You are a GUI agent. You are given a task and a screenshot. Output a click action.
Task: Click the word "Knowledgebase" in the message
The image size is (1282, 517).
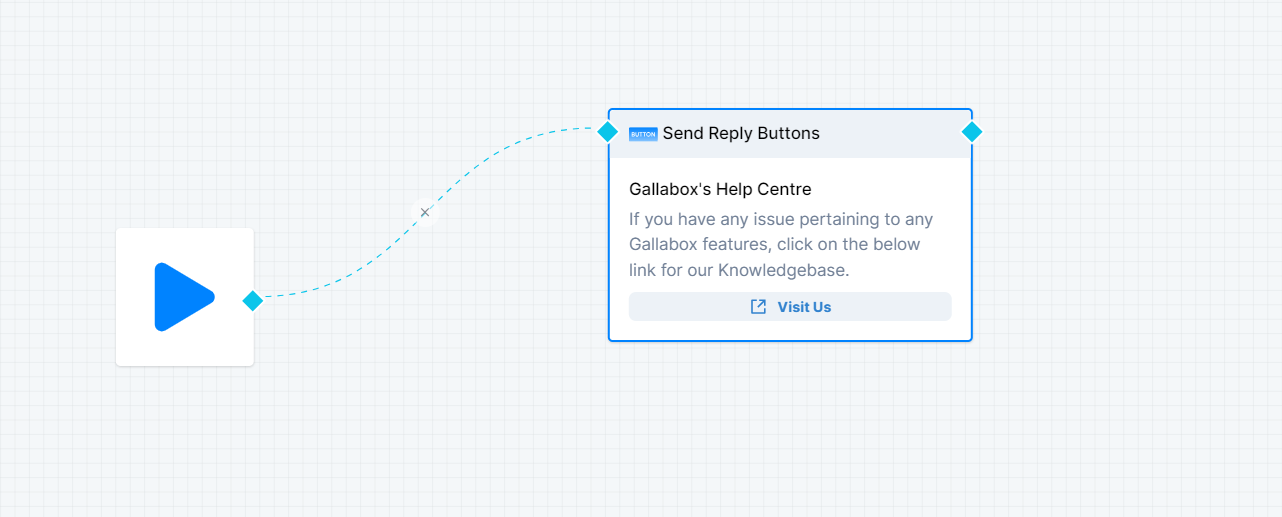tap(783, 270)
